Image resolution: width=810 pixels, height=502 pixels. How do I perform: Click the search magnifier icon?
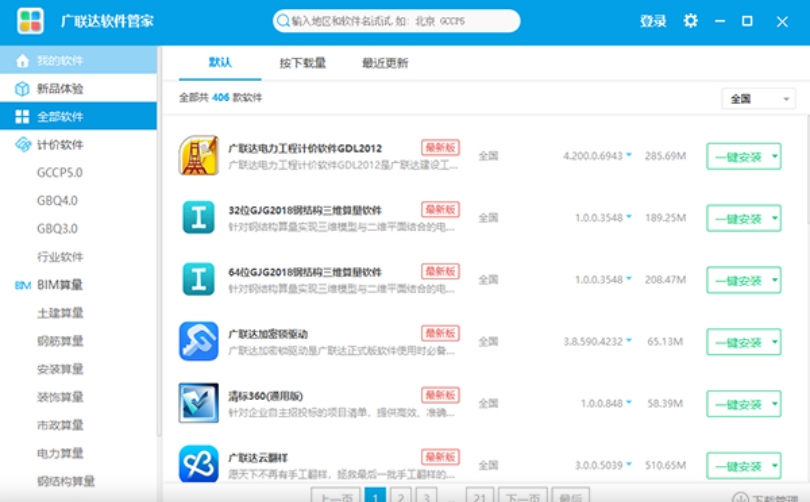click(x=283, y=21)
